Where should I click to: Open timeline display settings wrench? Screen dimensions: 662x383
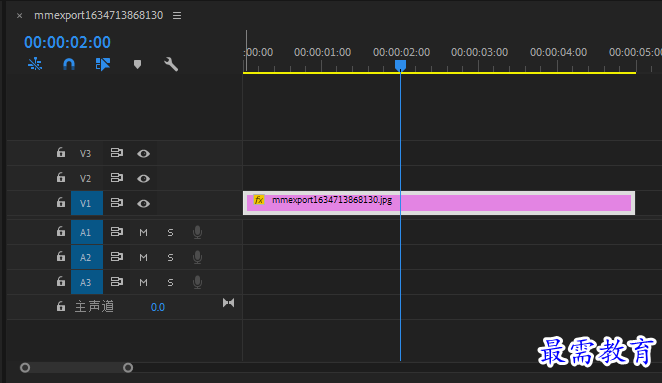[x=171, y=64]
